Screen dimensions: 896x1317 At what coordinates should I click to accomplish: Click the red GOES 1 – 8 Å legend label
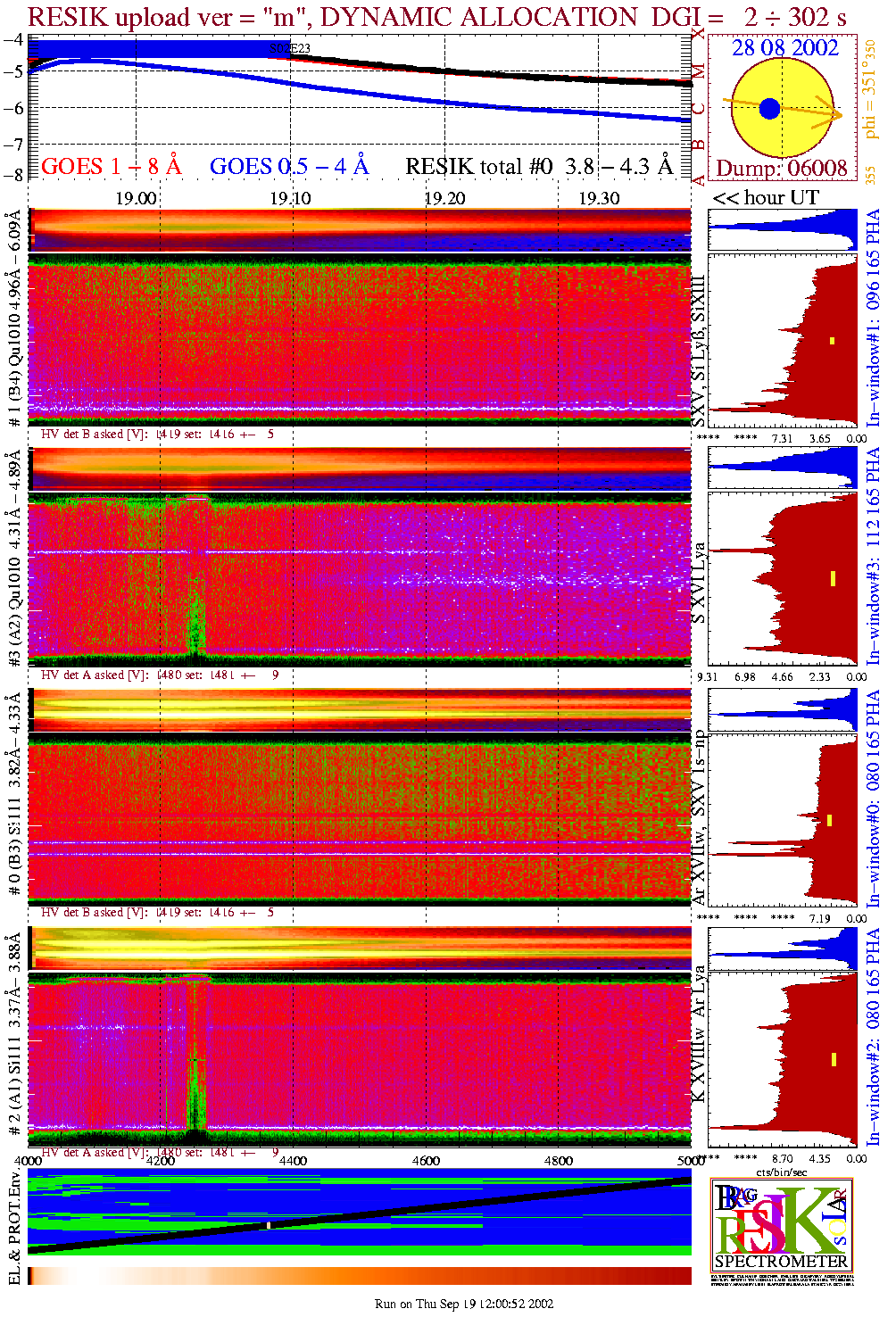111,166
